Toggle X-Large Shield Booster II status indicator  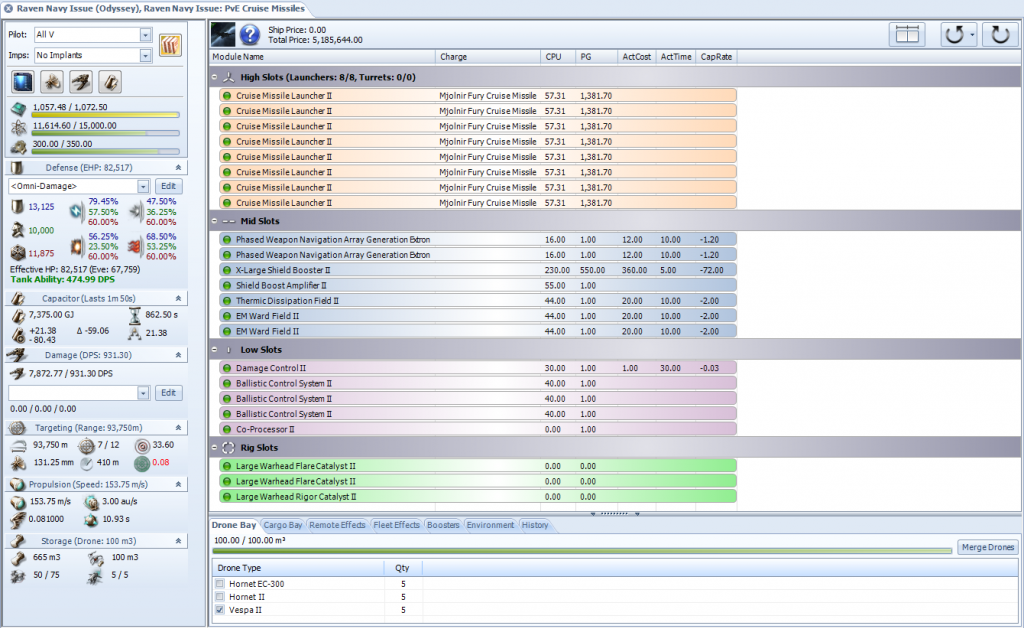tap(227, 270)
